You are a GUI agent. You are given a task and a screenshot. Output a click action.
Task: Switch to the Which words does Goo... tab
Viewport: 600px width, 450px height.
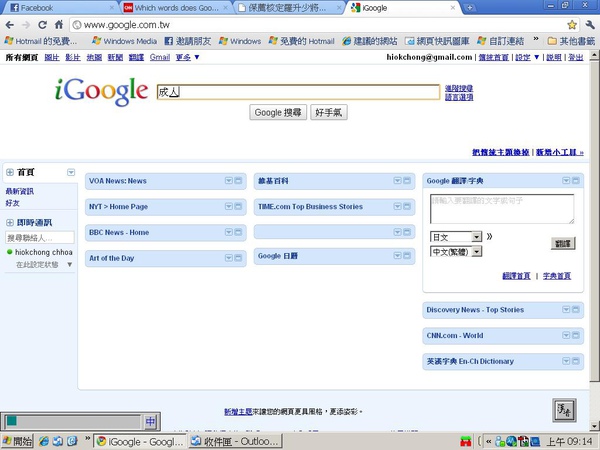tap(176, 8)
